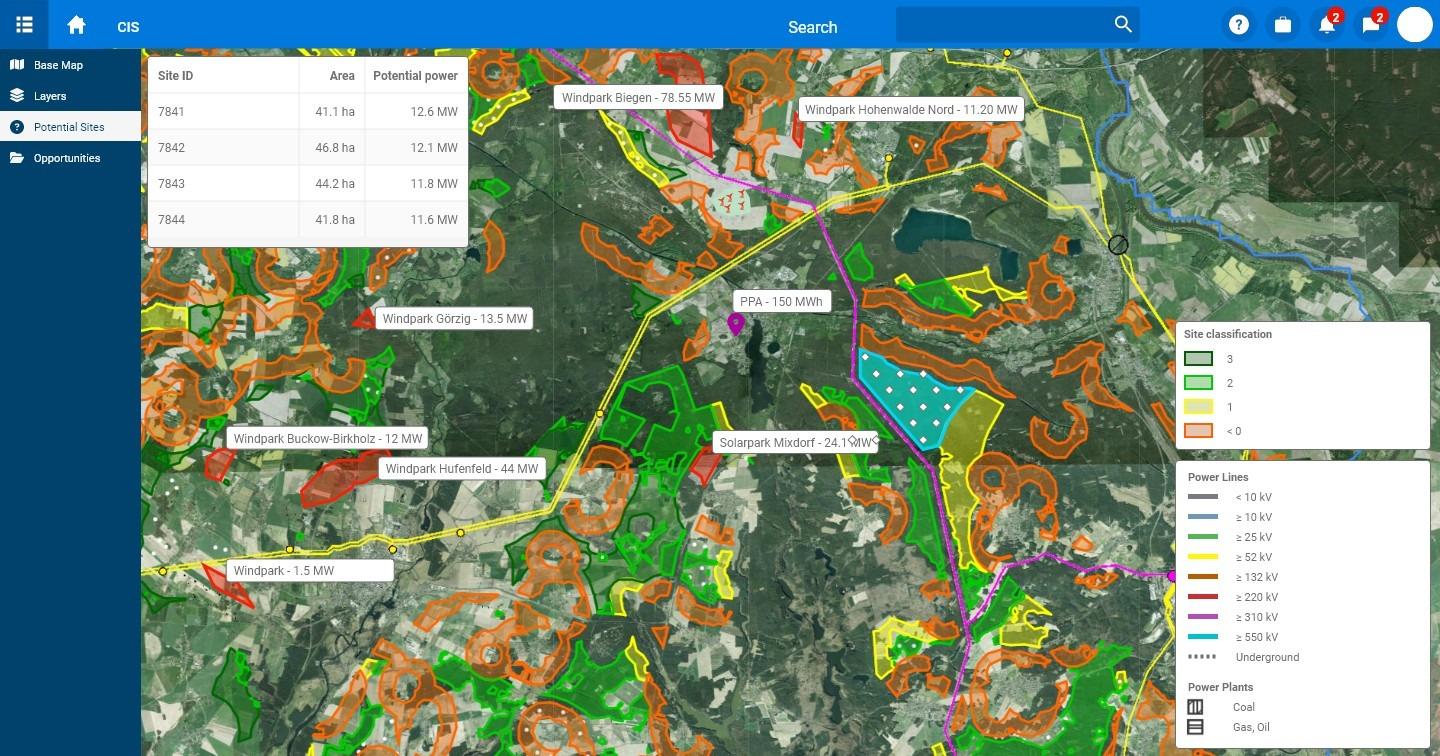Click the Coal power plant legend icon
Viewport: 1440px width, 756px height.
click(x=1195, y=707)
